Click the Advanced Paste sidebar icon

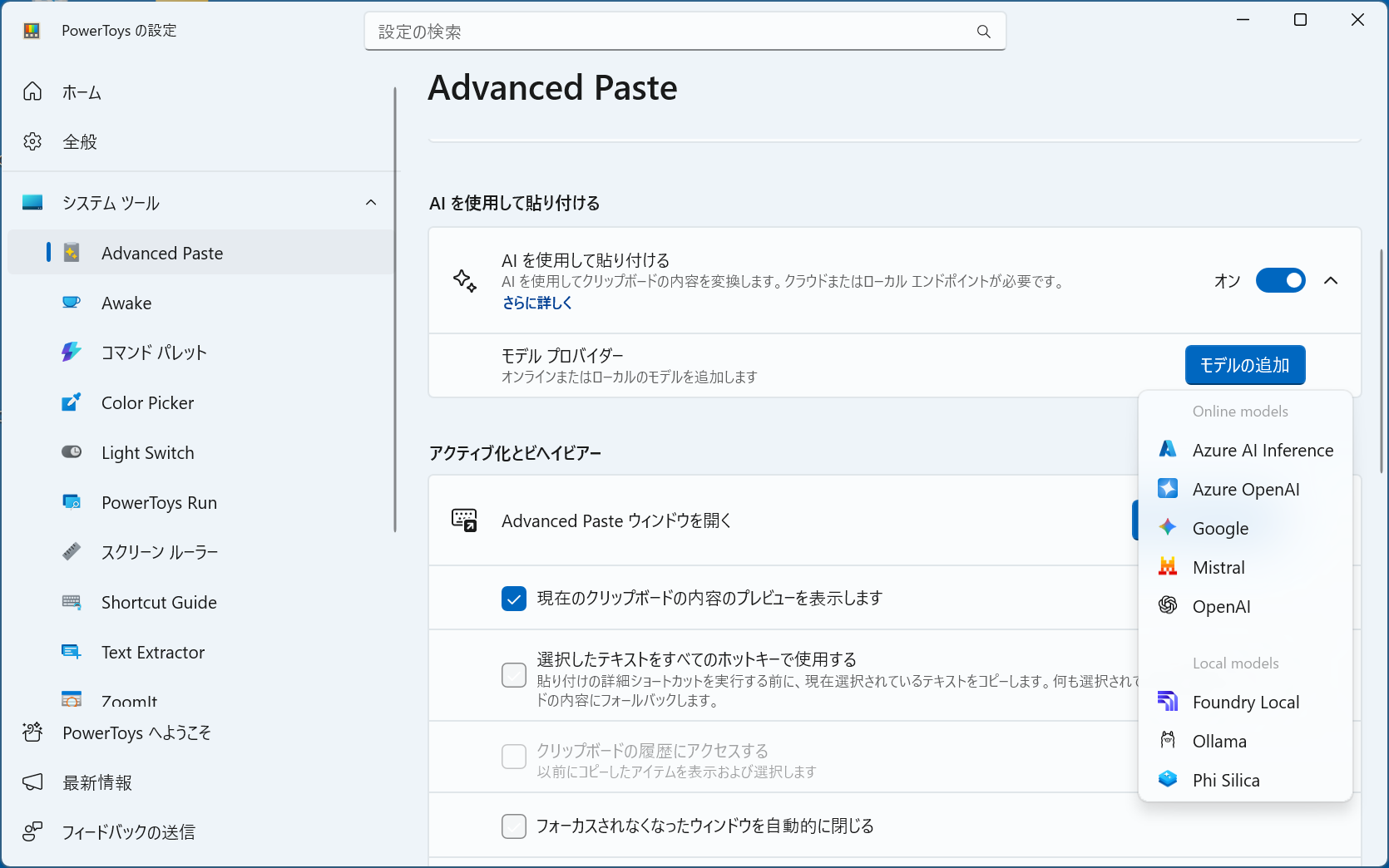pos(72,253)
